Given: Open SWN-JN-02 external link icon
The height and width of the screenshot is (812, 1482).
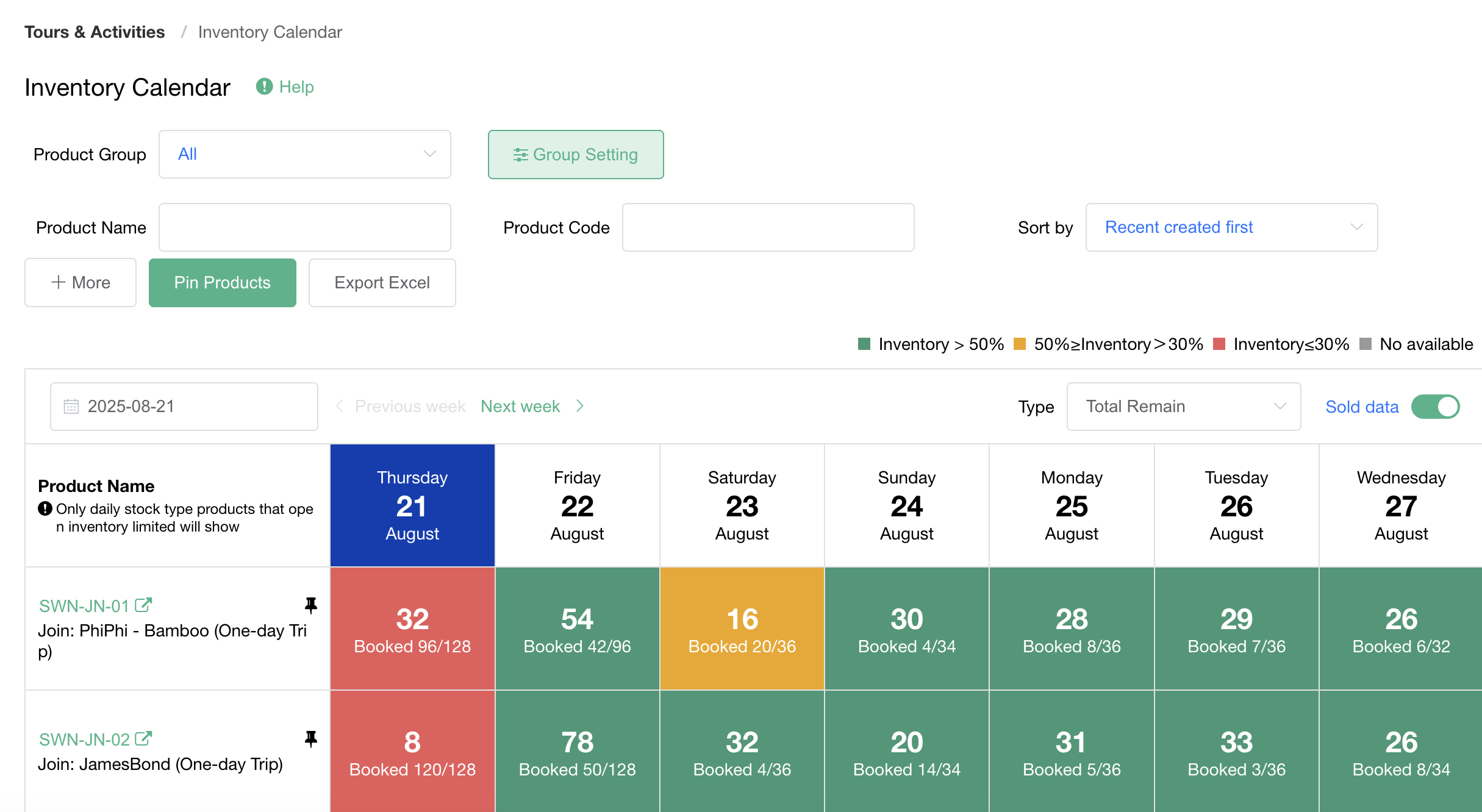Looking at the screenshot, I should [x=143, y=739].
